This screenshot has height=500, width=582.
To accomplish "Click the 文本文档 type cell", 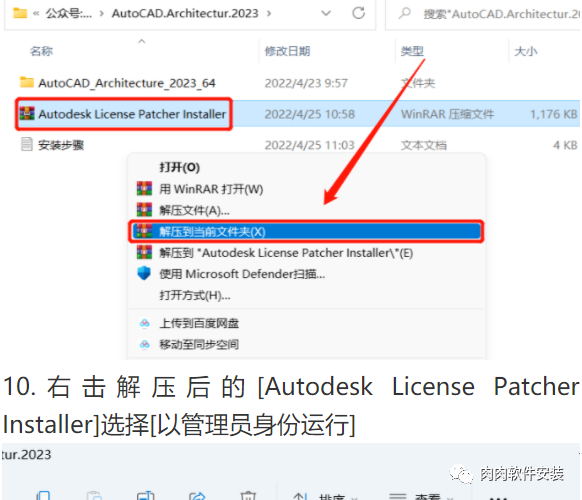I will click(x=424, y=145).
